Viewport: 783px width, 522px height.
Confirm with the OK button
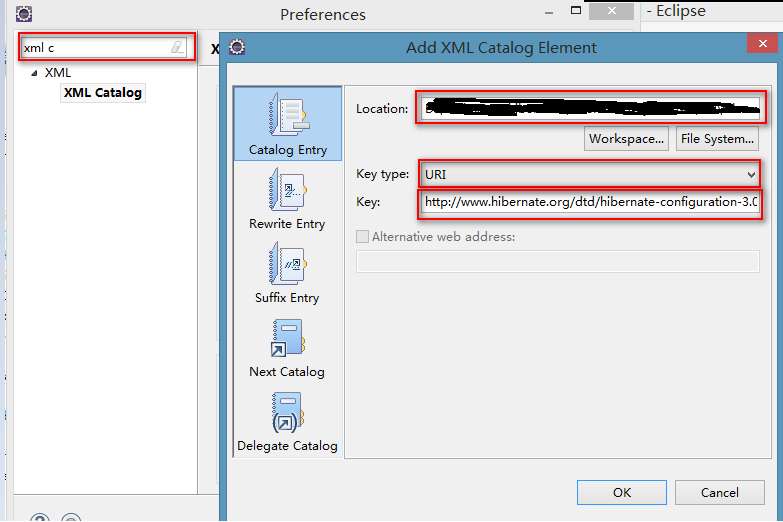(622, 493)
